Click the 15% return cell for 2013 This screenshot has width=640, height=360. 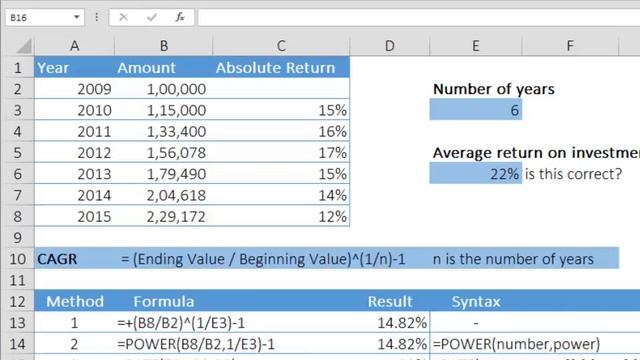(x=281, y=174)
